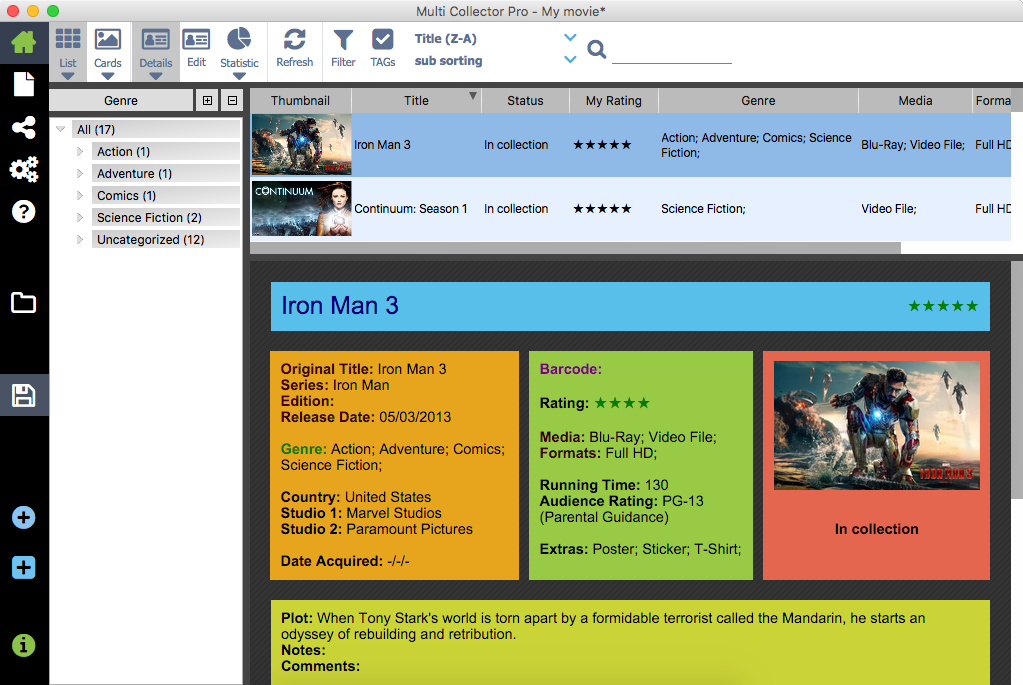This screenshot has width=1023, height=685.
Task: Select Uncategorized (12) genre
Action: [x=166, y=239]
